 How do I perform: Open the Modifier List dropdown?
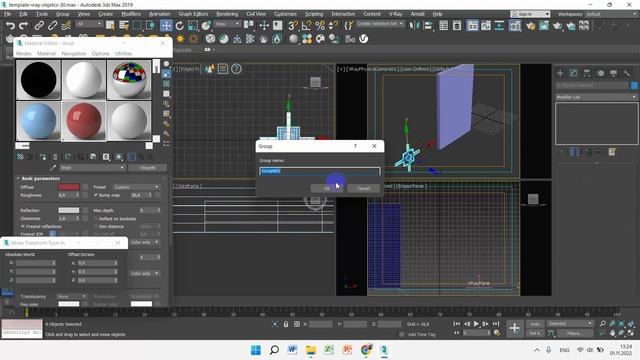pos(596,97)
